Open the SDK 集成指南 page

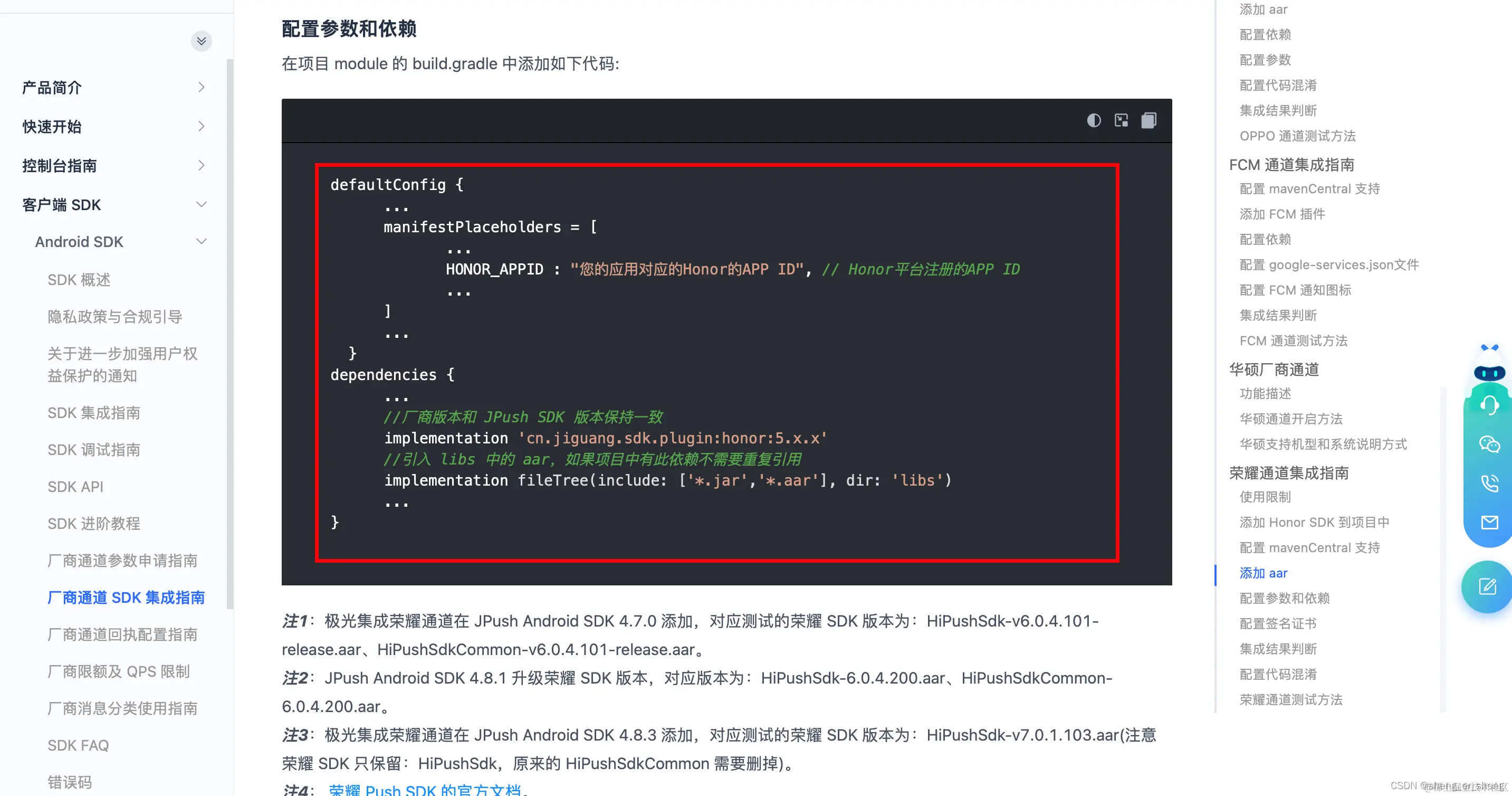point(94,412)
